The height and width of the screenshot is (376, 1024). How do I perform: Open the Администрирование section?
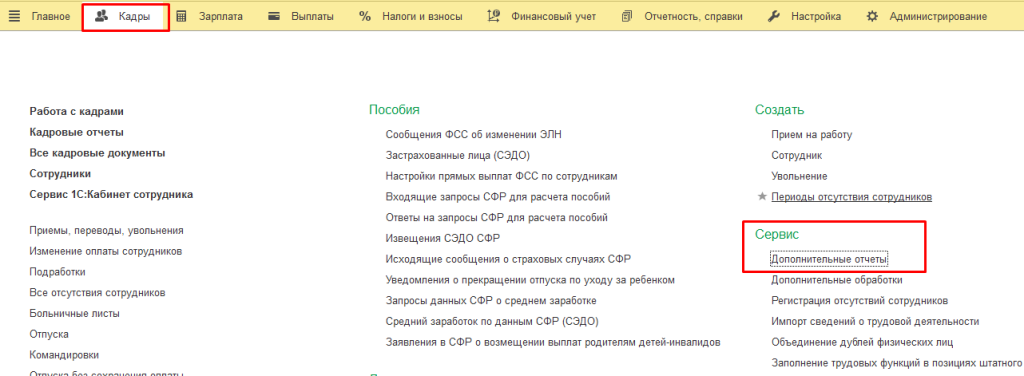938,16
